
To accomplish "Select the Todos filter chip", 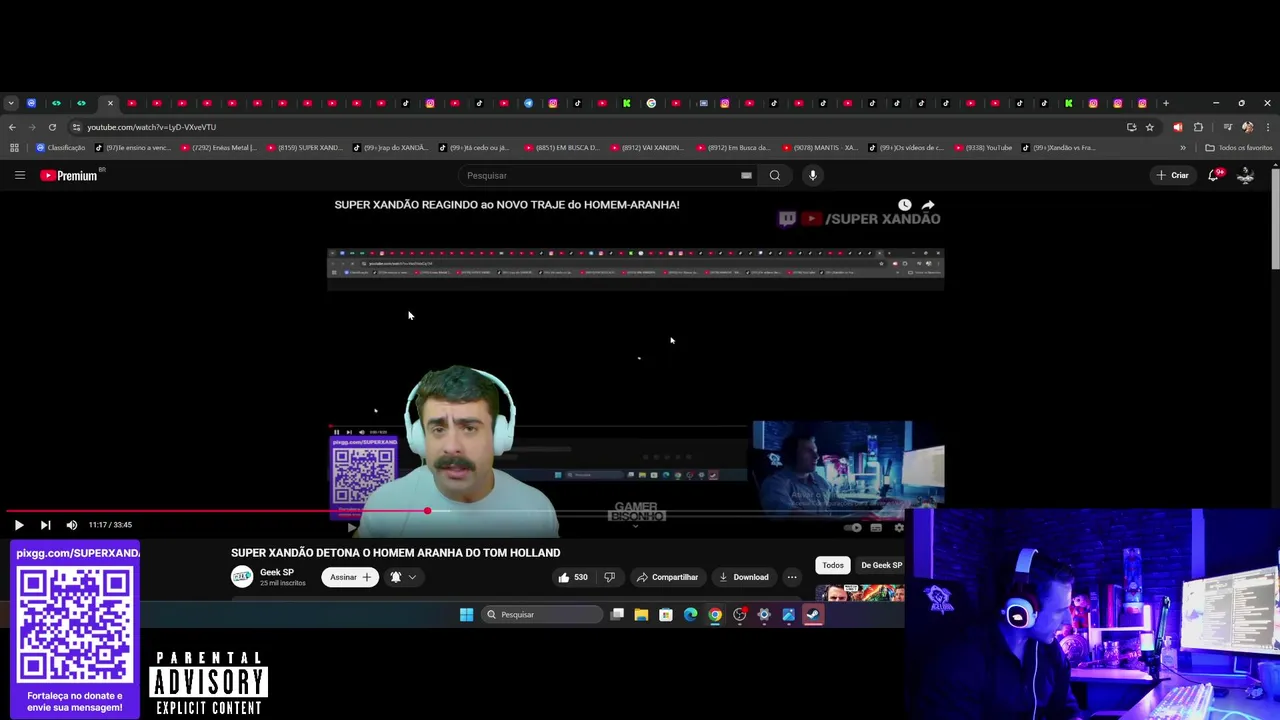I will tap(833, 565).
